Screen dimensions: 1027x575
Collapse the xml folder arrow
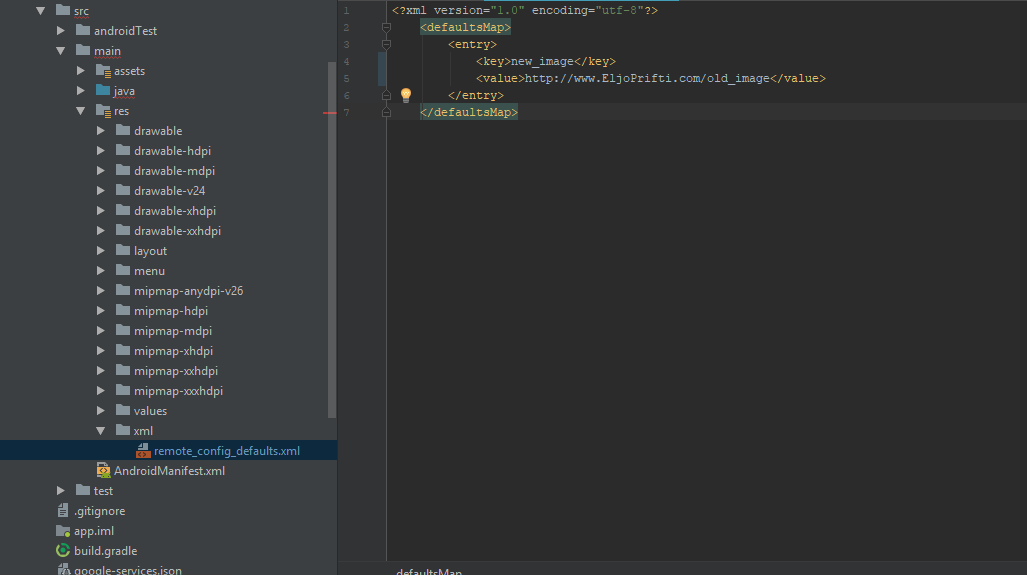(x=100, y=430)
